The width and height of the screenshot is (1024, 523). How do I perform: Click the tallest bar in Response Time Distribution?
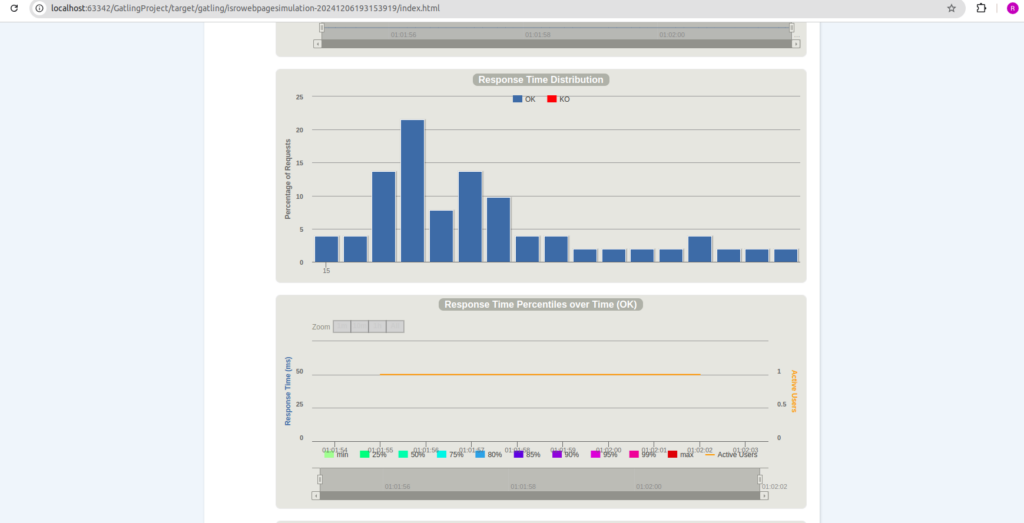coord(413,190)
